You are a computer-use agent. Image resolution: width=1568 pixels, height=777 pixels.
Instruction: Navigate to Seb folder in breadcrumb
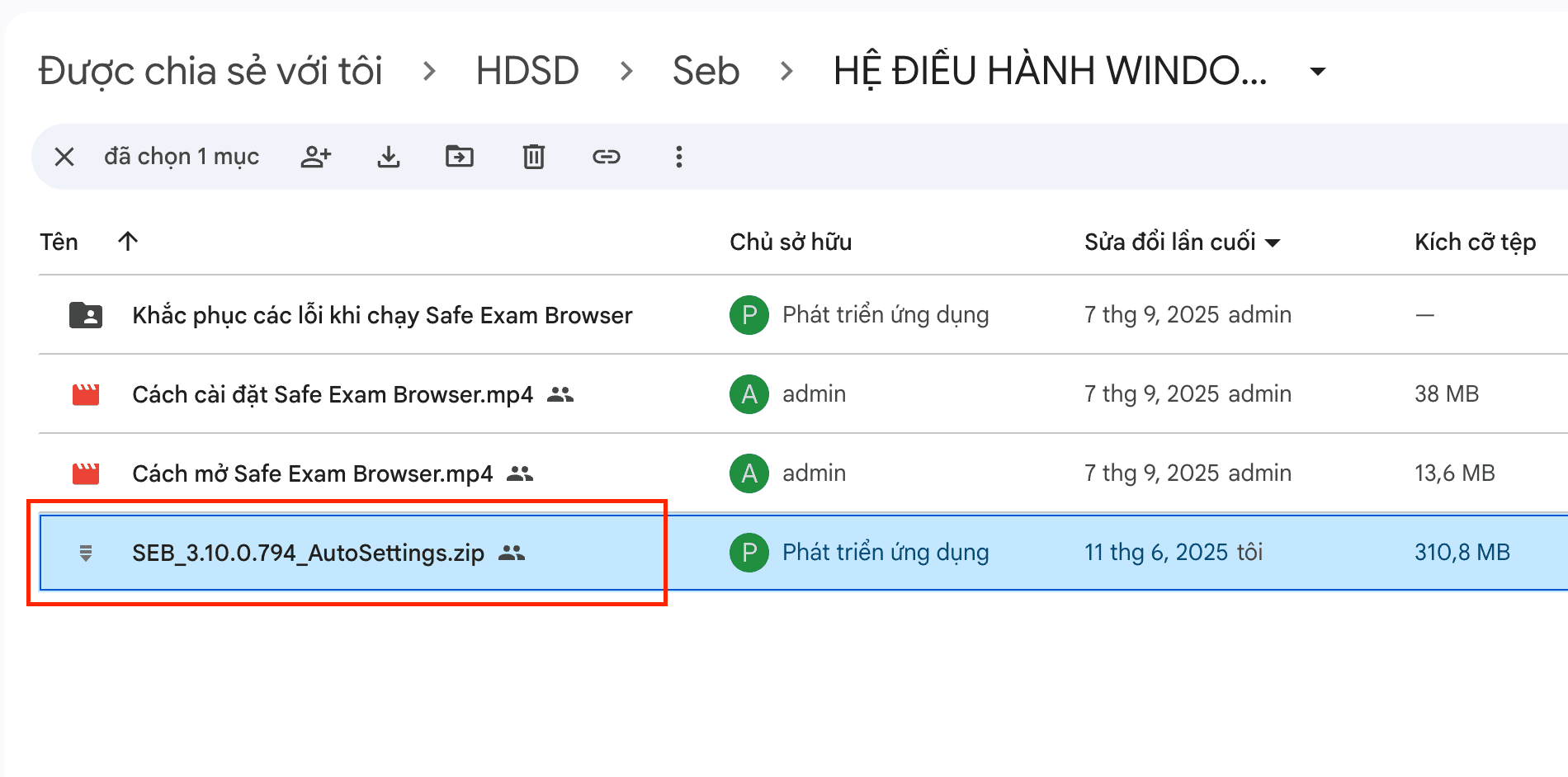pos(706,71)
